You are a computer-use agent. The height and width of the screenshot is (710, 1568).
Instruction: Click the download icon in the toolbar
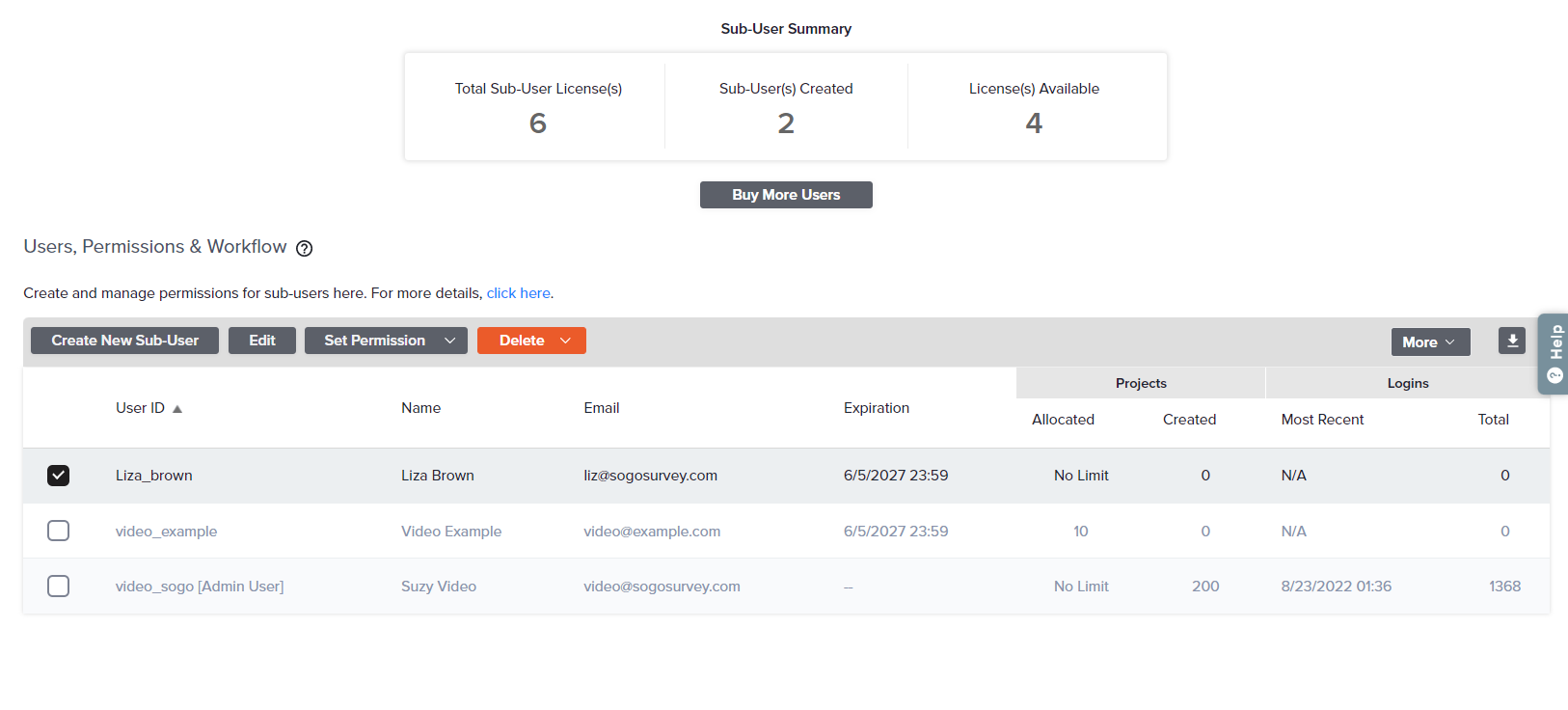pyautogui.click(x=1512, y=341)
